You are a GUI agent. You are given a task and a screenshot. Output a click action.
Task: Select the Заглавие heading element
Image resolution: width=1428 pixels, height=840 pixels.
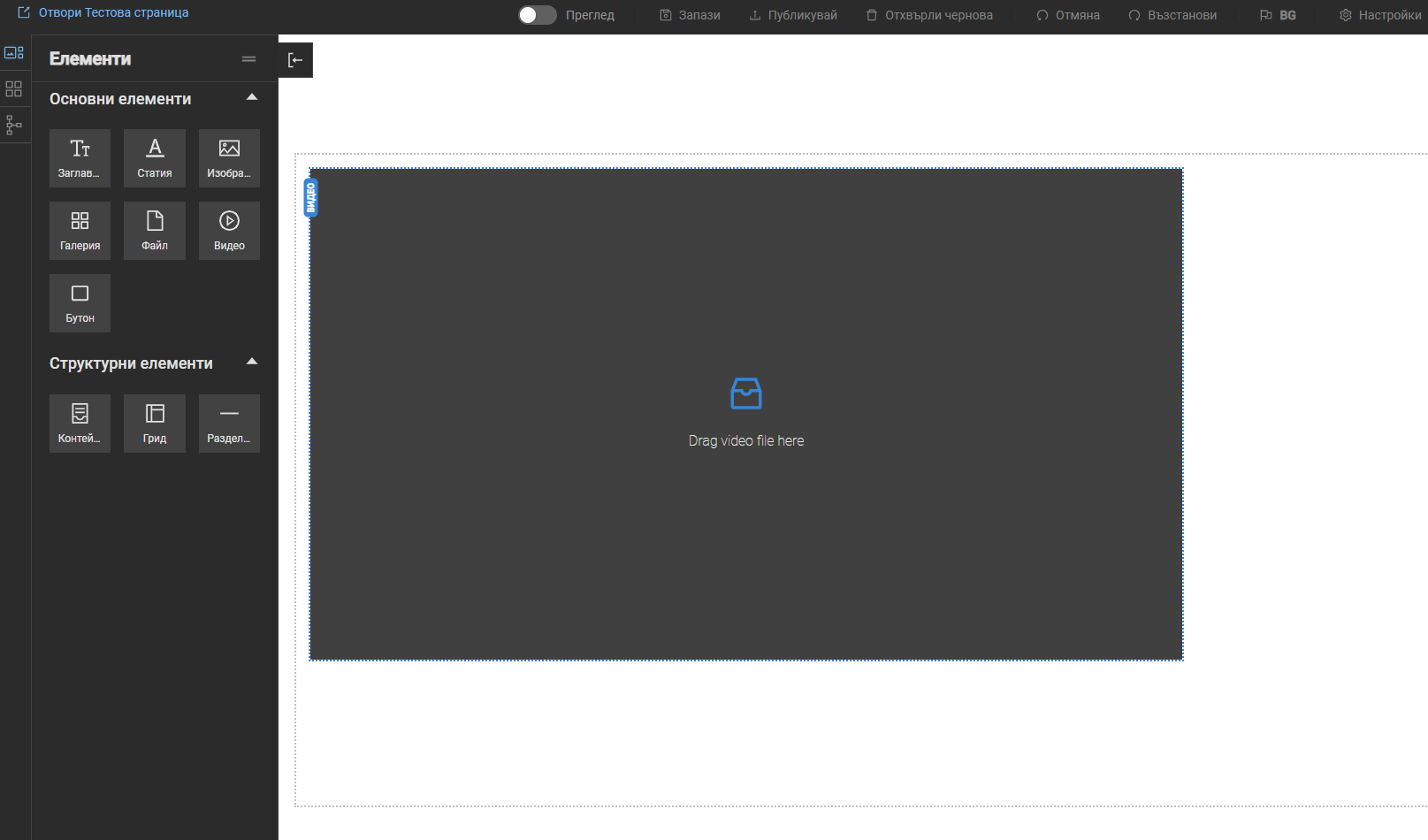80,157
